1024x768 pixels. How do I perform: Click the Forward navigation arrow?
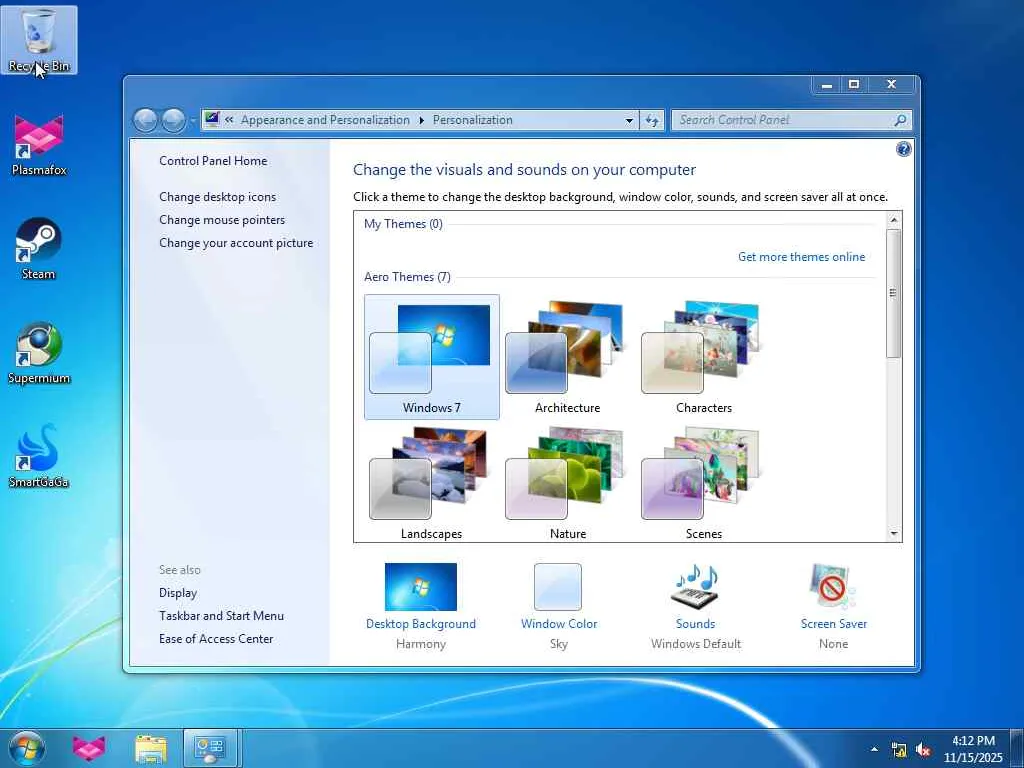click(173, 120)
